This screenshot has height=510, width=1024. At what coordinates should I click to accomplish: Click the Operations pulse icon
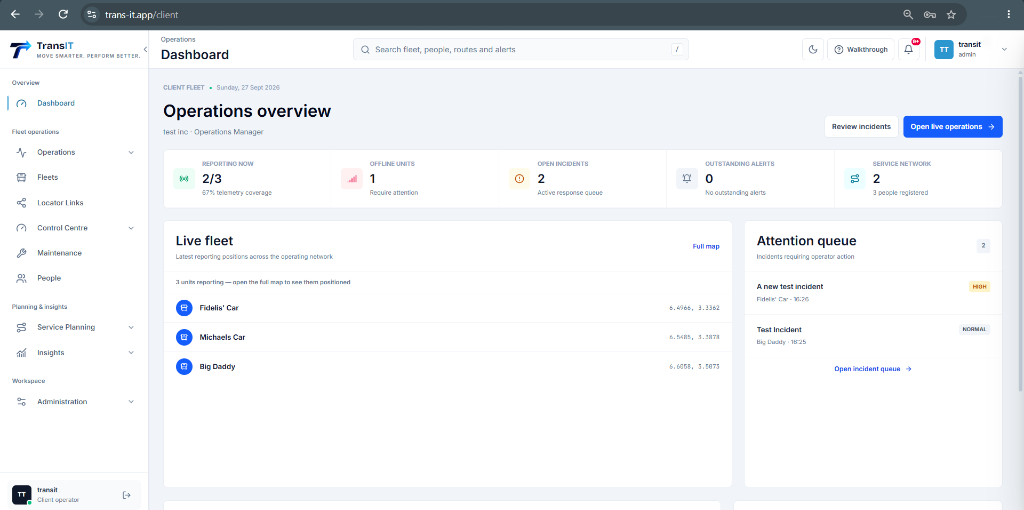22,152
